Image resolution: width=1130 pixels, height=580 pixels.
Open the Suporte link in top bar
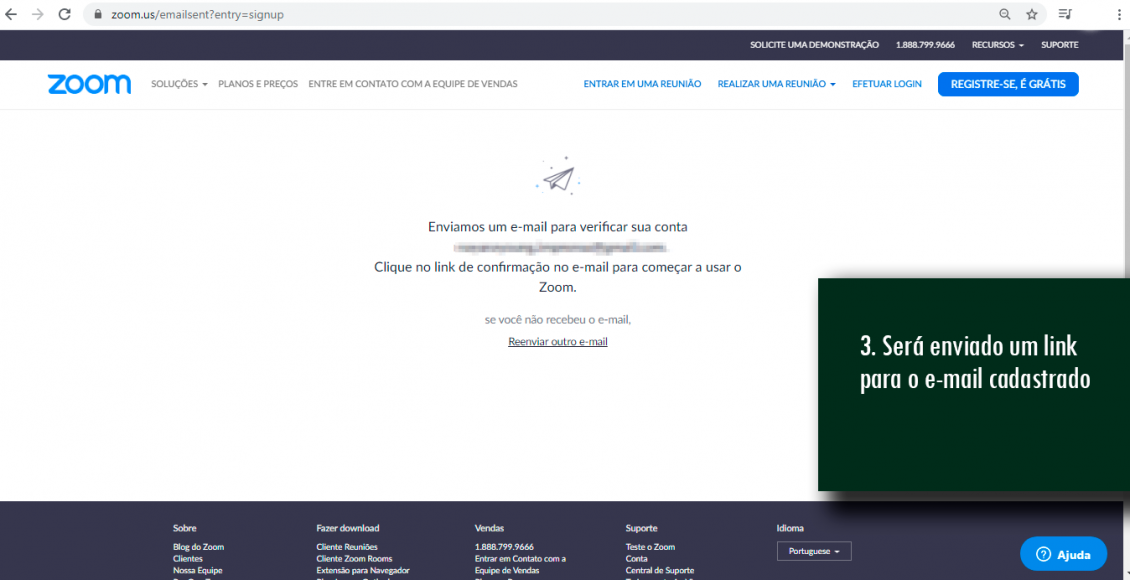pos(1059,45)
